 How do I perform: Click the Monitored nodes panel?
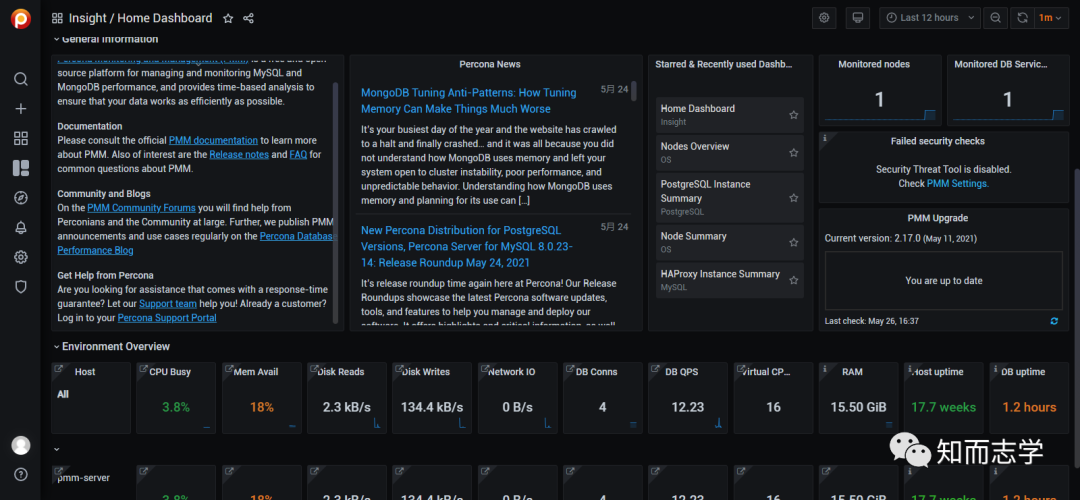(x=880, y=90)
